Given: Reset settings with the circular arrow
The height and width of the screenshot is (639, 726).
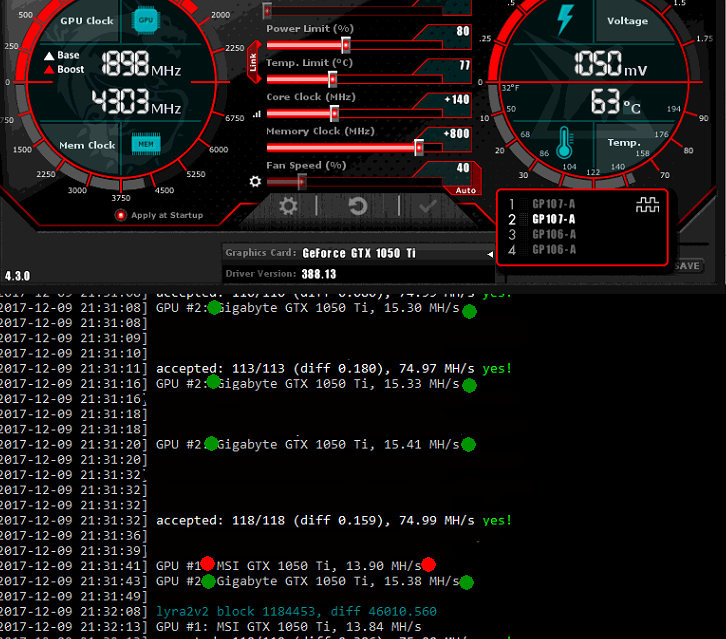Looking at the screenshot, I should (357, 206).
